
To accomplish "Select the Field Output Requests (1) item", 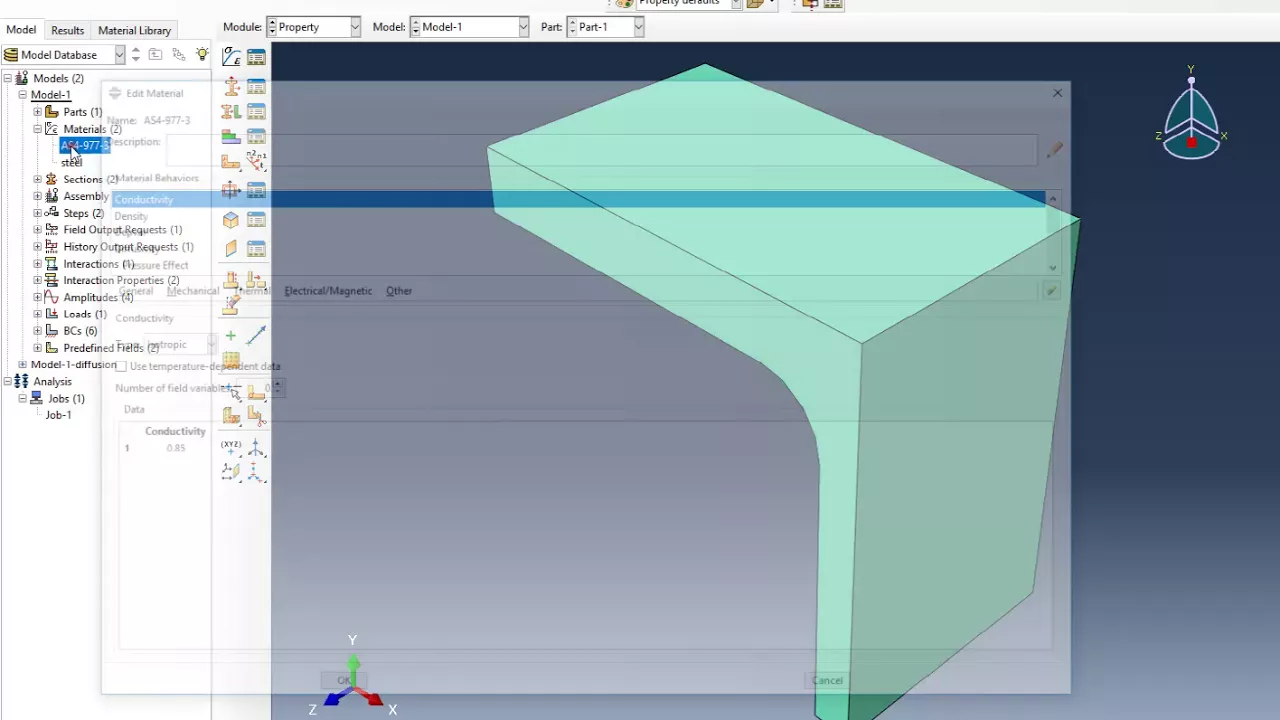I will tap(122, 230).
